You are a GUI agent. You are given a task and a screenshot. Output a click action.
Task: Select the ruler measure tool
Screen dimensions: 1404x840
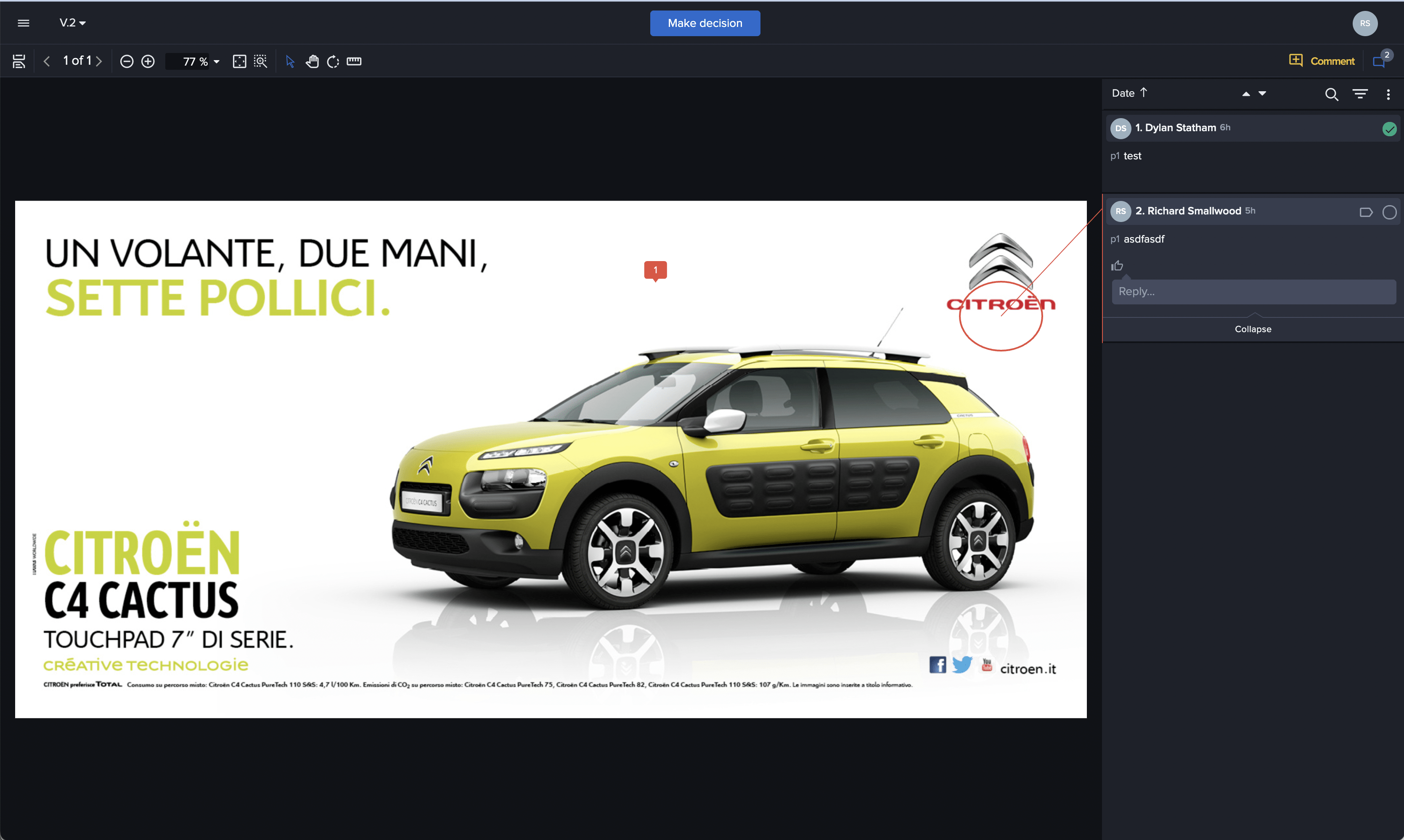[x=354, y=61]
